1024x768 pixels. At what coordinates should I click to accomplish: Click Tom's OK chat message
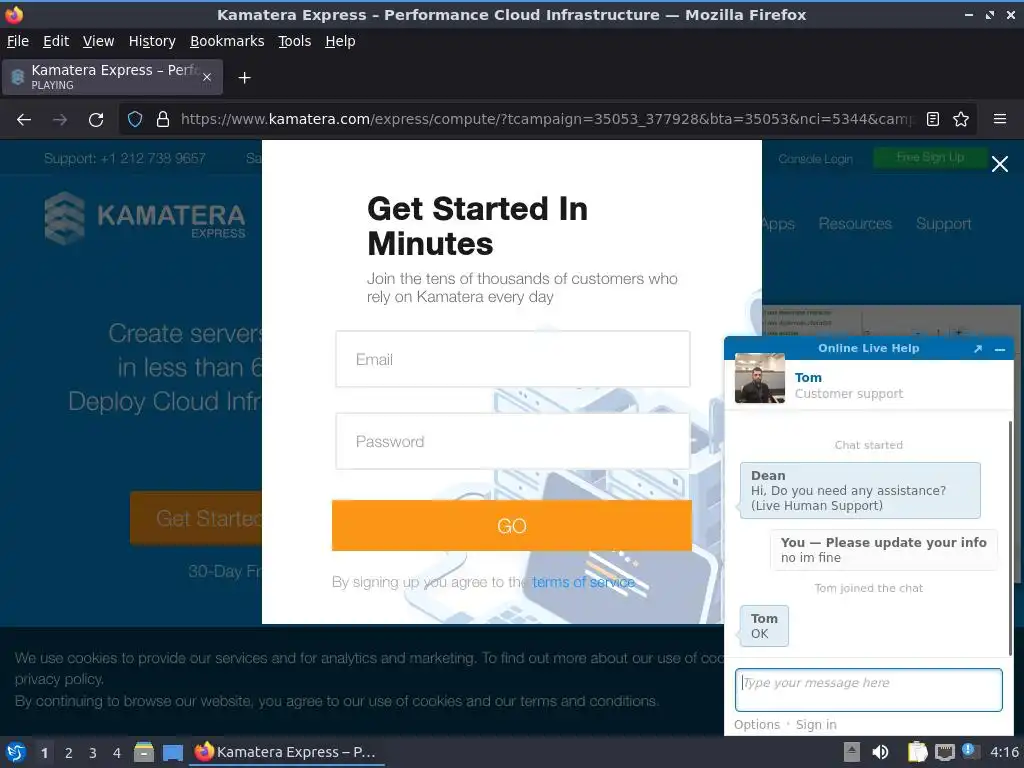point(764,626)
